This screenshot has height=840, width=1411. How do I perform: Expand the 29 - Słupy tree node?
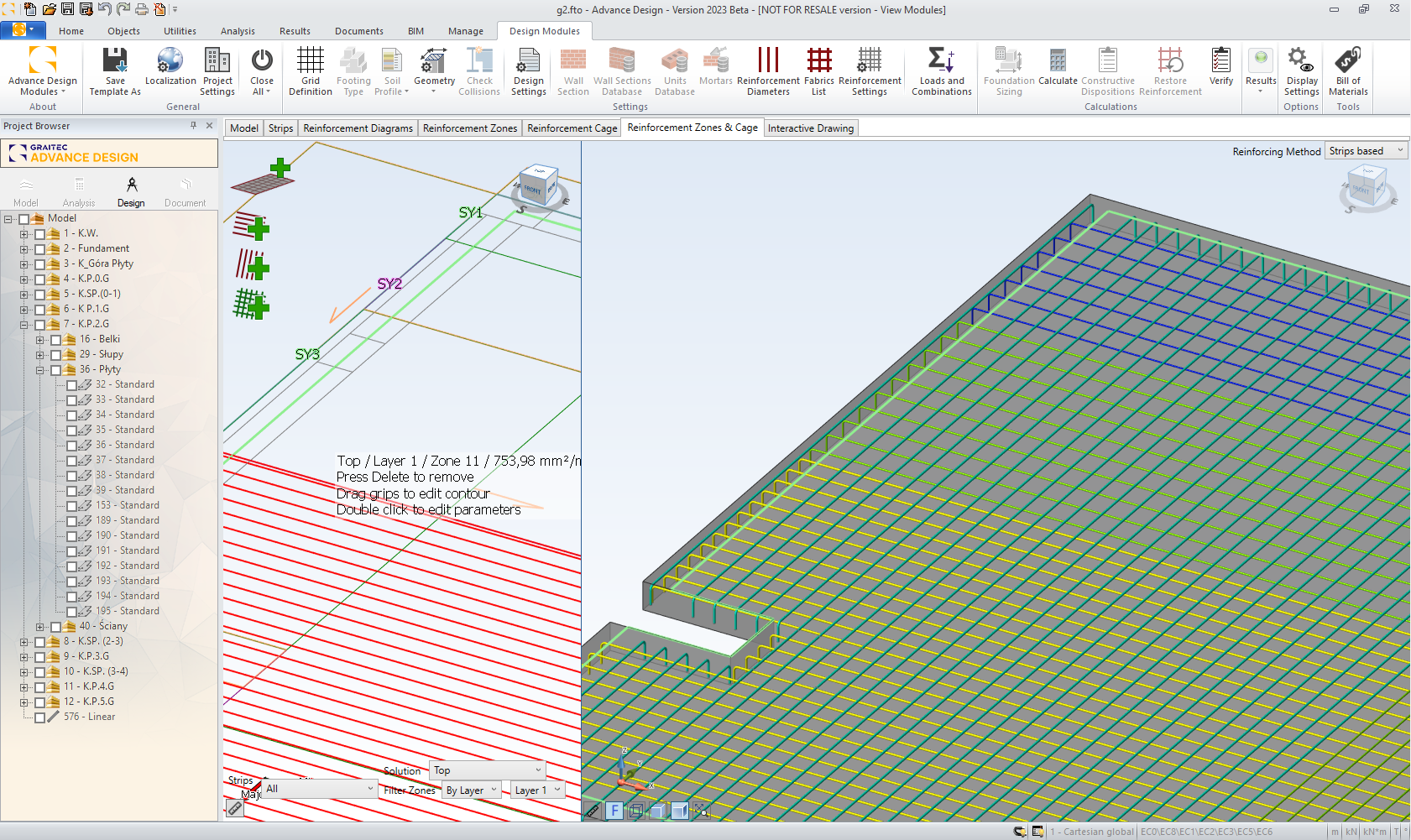click(x=39, y=355)
